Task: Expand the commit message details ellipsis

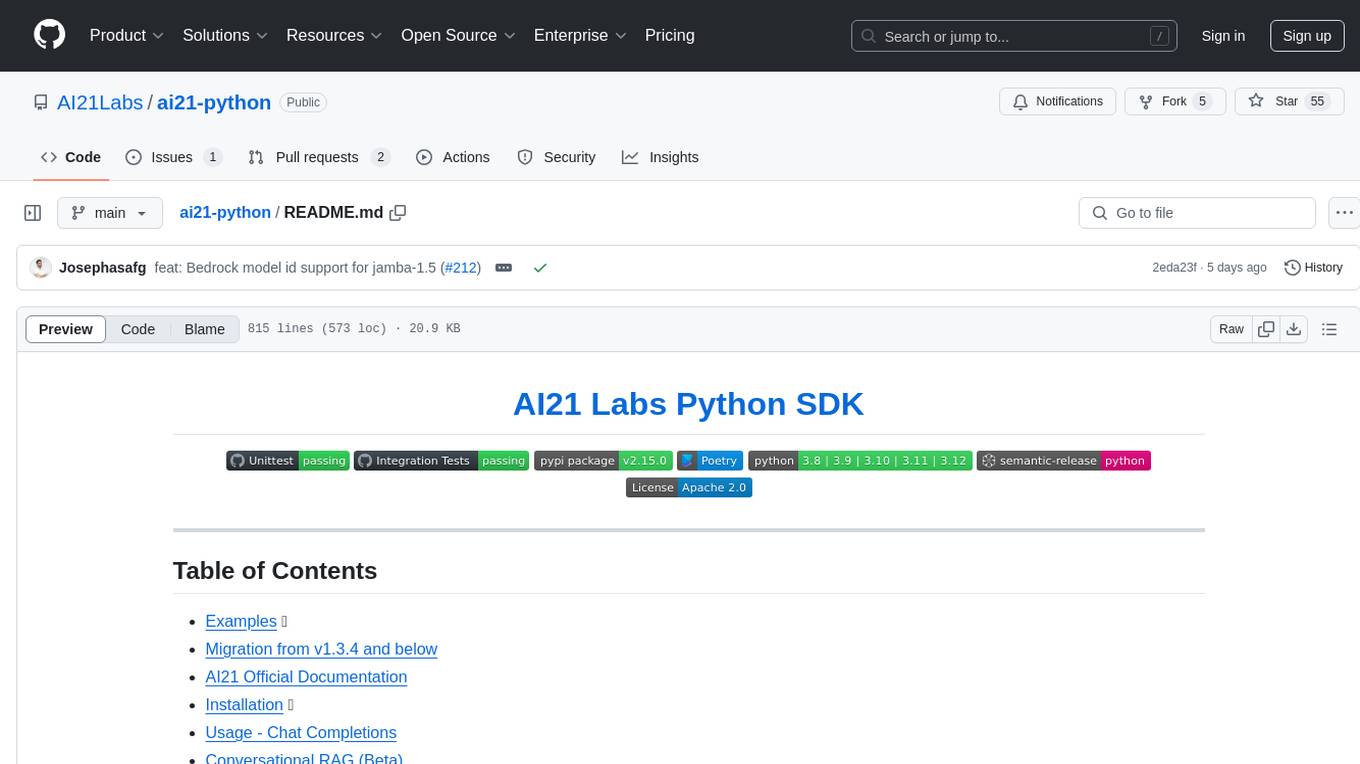Action: (x=504, y=268)
